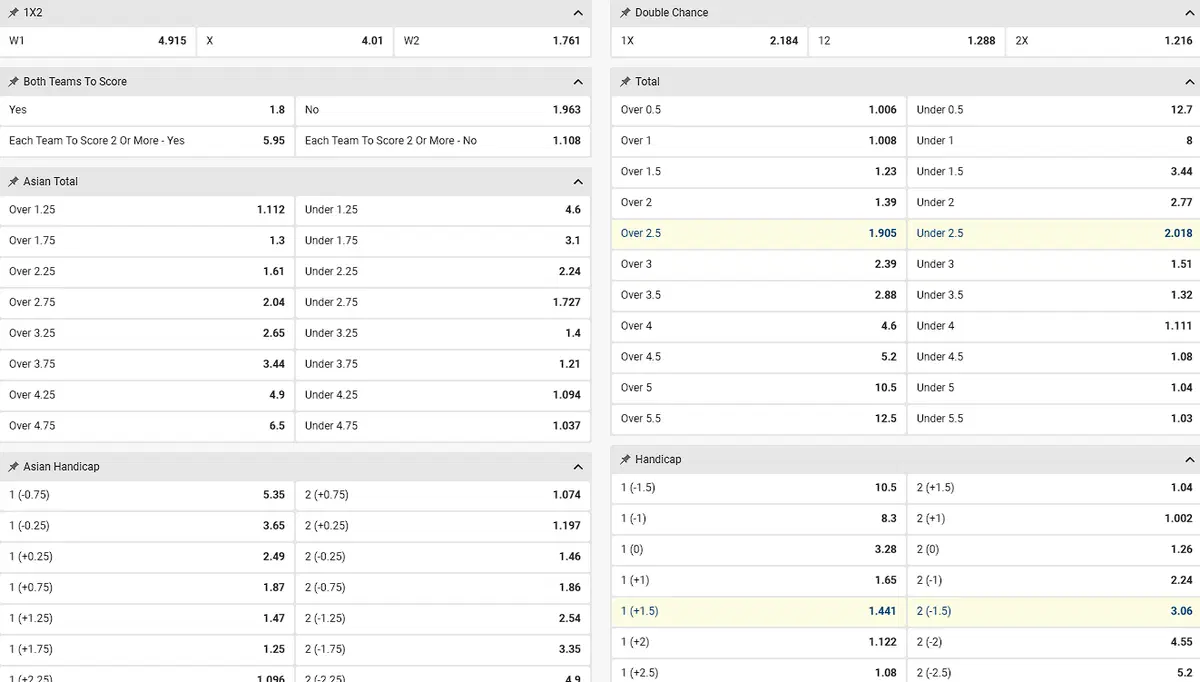Image resolution: width=1200 pixels, height=682 pixels.
Task: Choose Both Teams To Score No
Action: click(x=443, y=110)
